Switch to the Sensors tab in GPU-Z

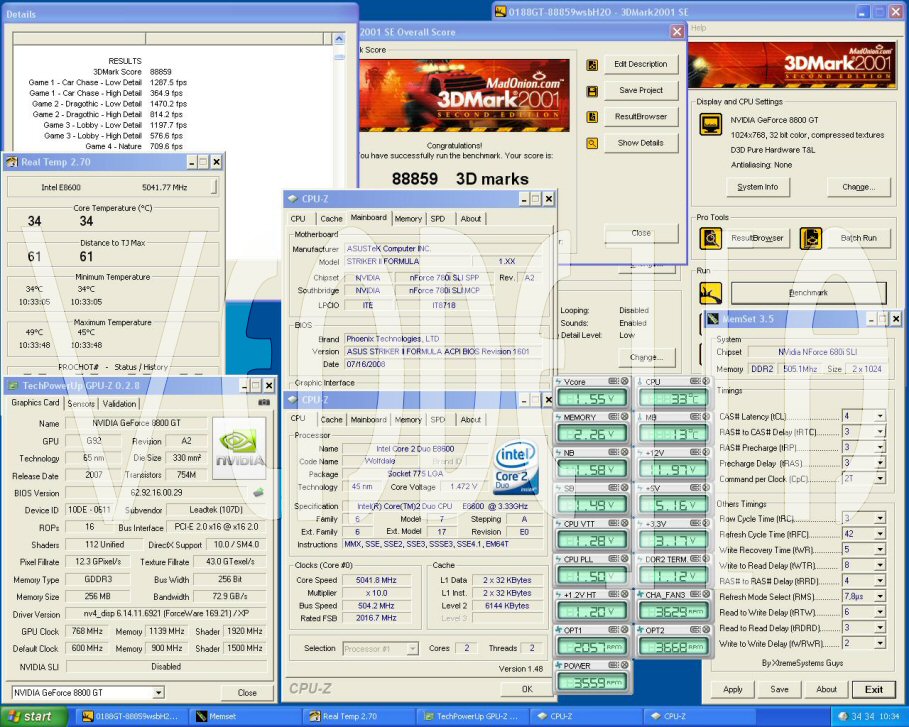point(81,404)
